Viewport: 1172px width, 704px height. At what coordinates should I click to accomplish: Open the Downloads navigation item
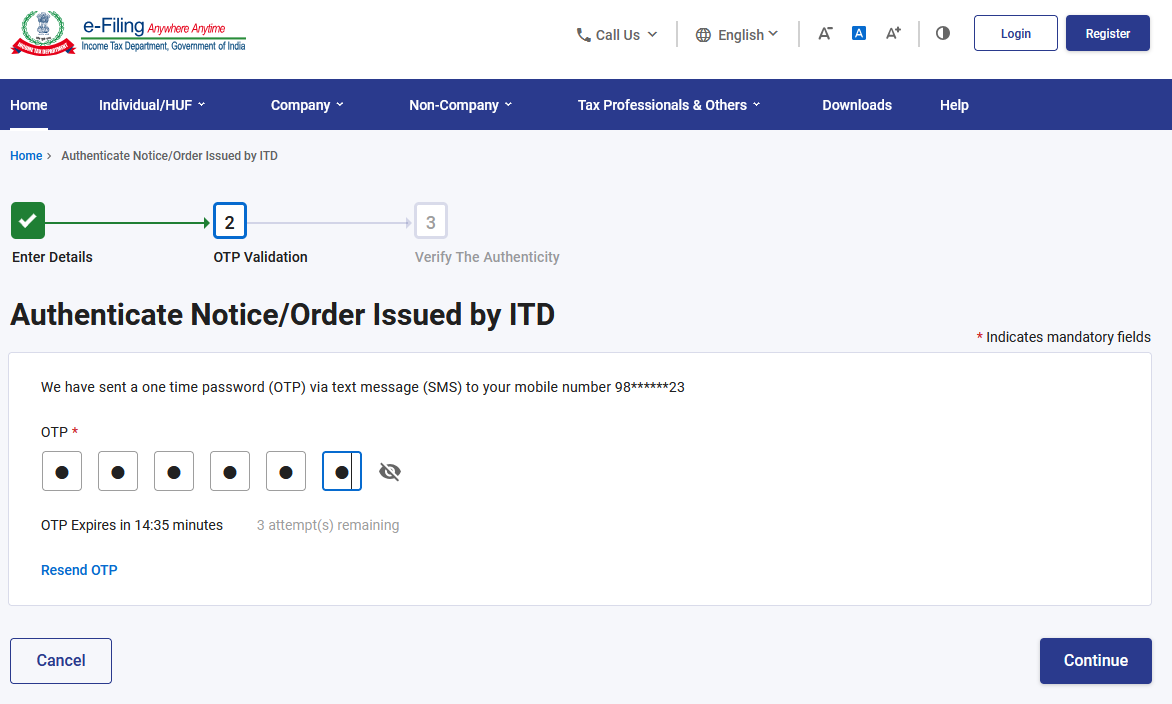pos(857,105)
